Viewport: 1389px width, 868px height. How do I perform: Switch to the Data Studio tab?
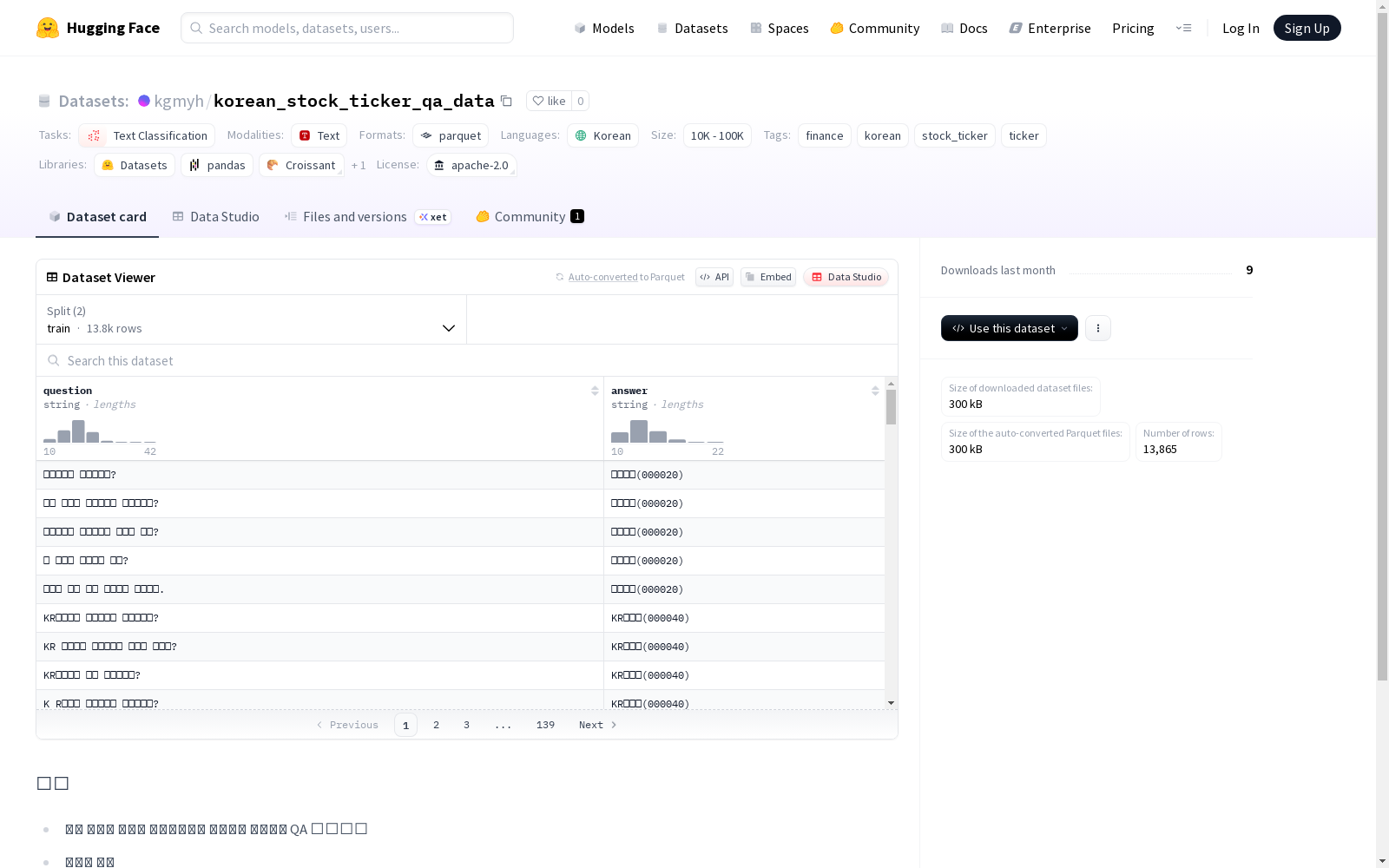click(215, 216)
